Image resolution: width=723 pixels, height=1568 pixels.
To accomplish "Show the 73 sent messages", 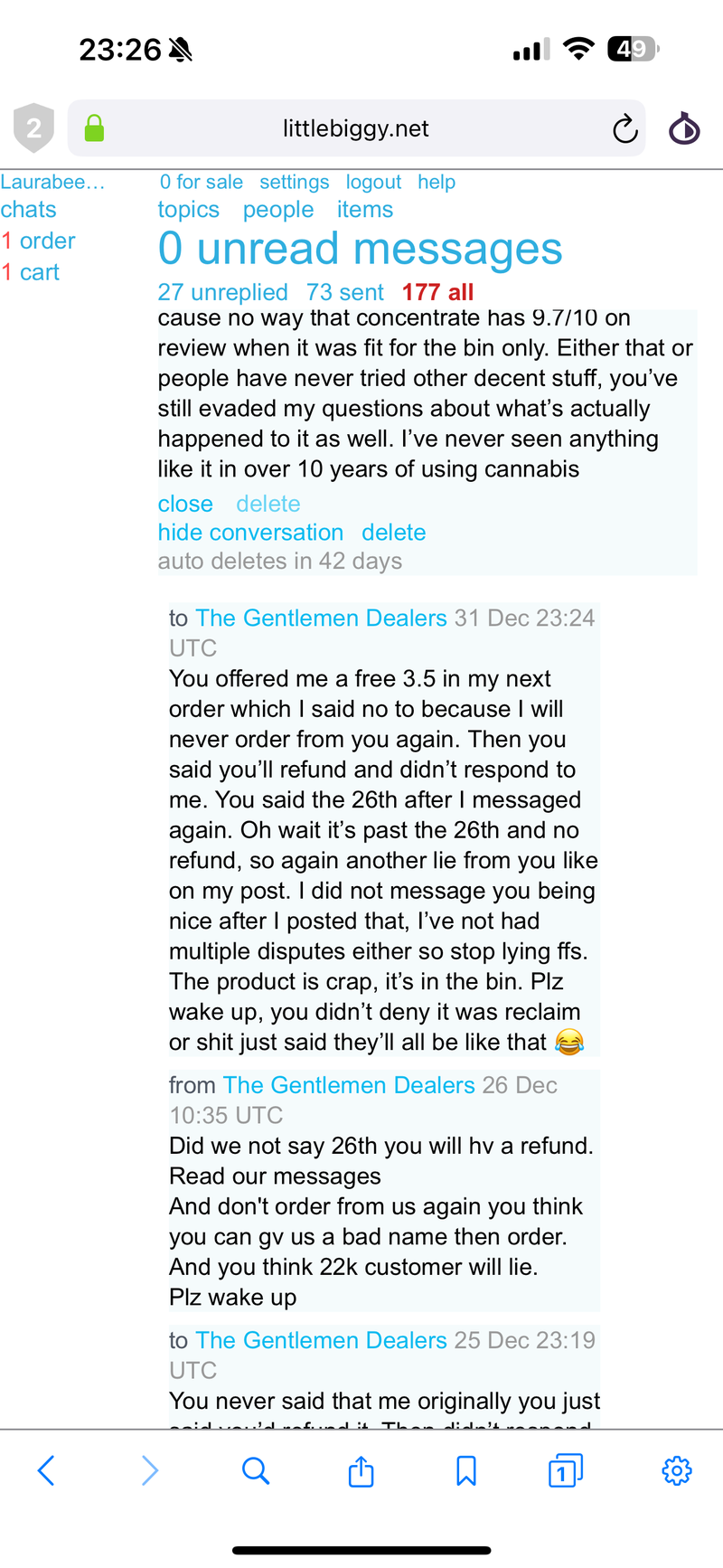I will (344, 292).
